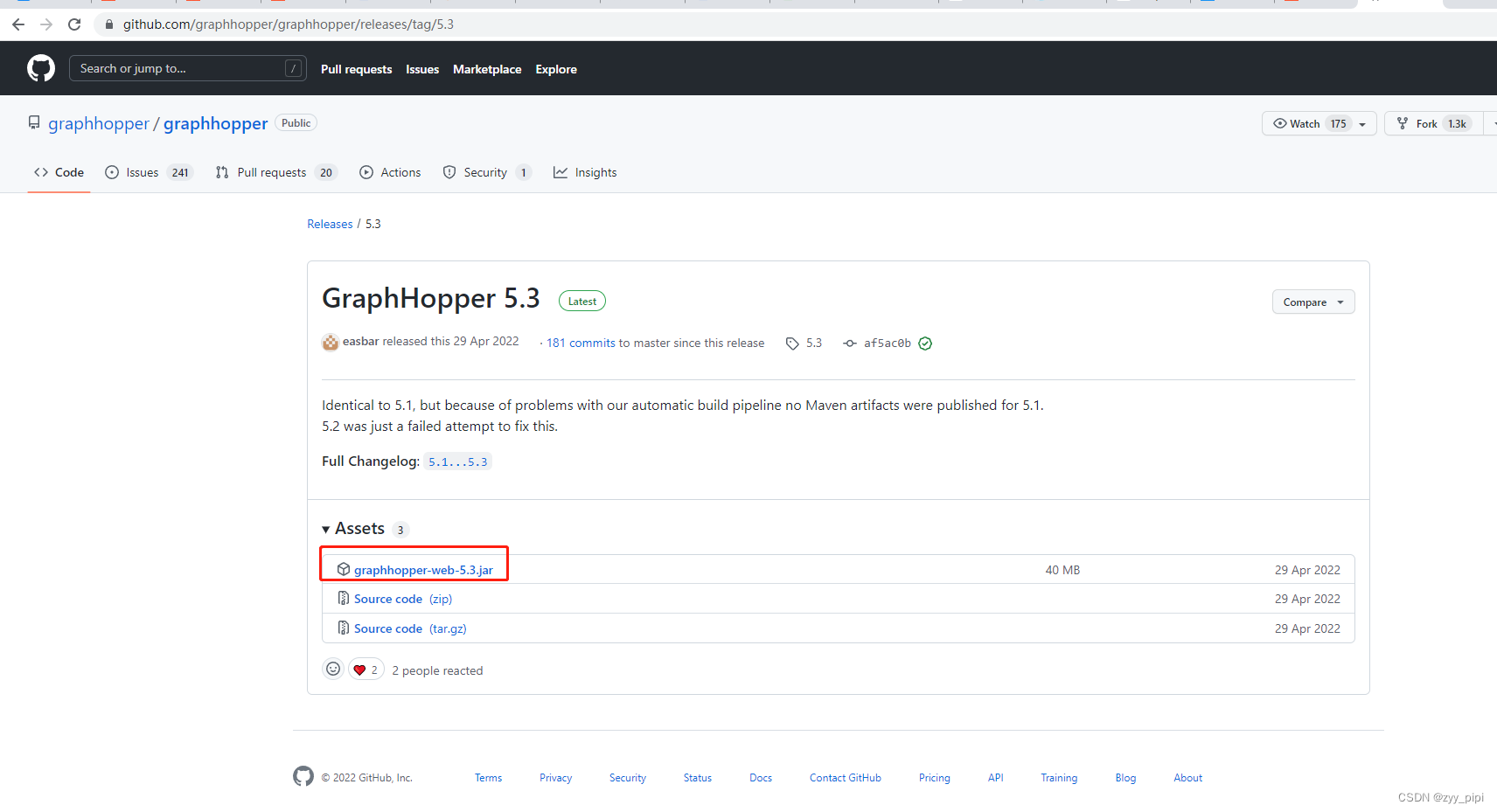Collapse the Assets section
This screenshot has height=812, width=1497.
point(326,529)
